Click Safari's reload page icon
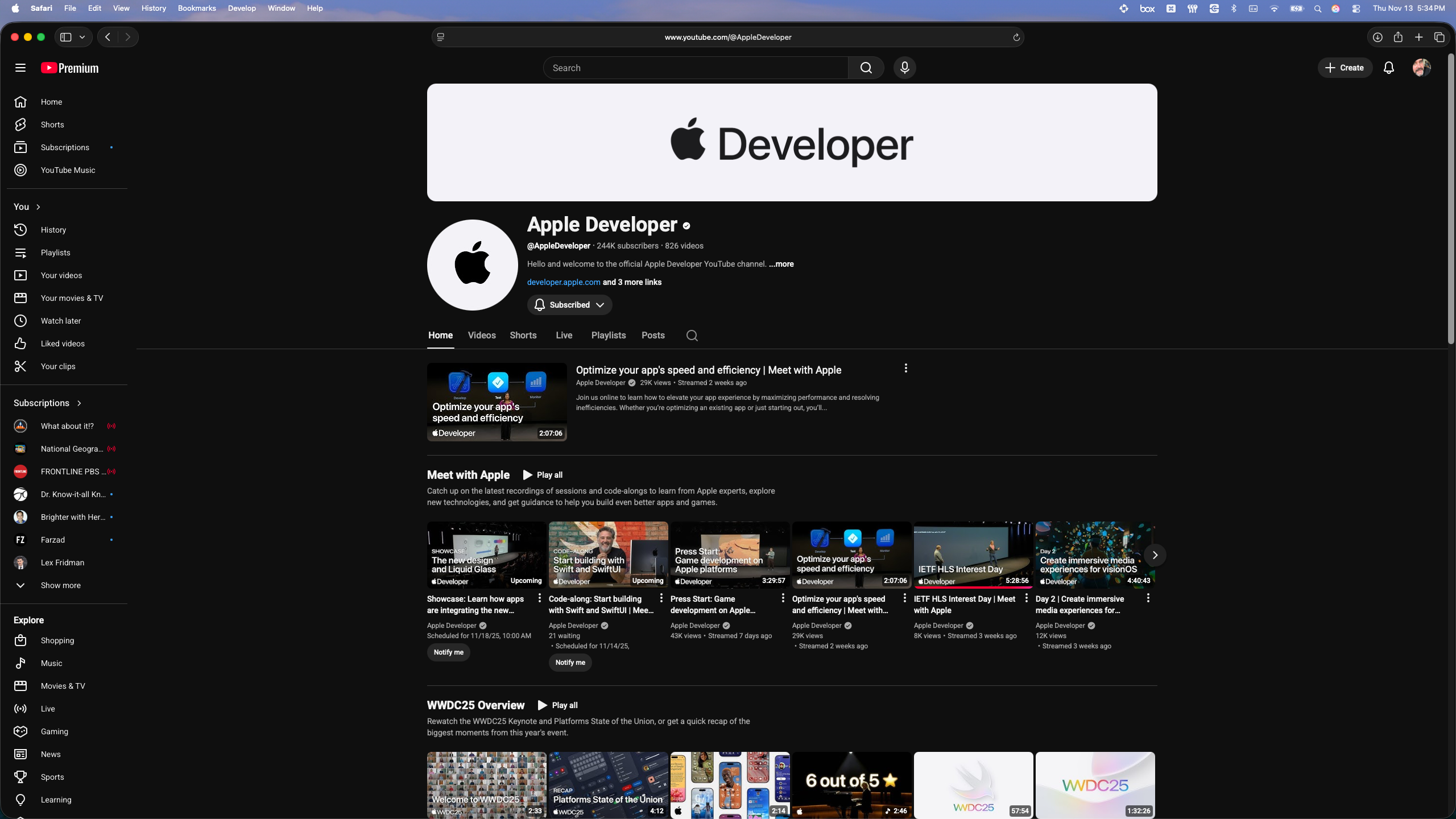 point(1016,38)
